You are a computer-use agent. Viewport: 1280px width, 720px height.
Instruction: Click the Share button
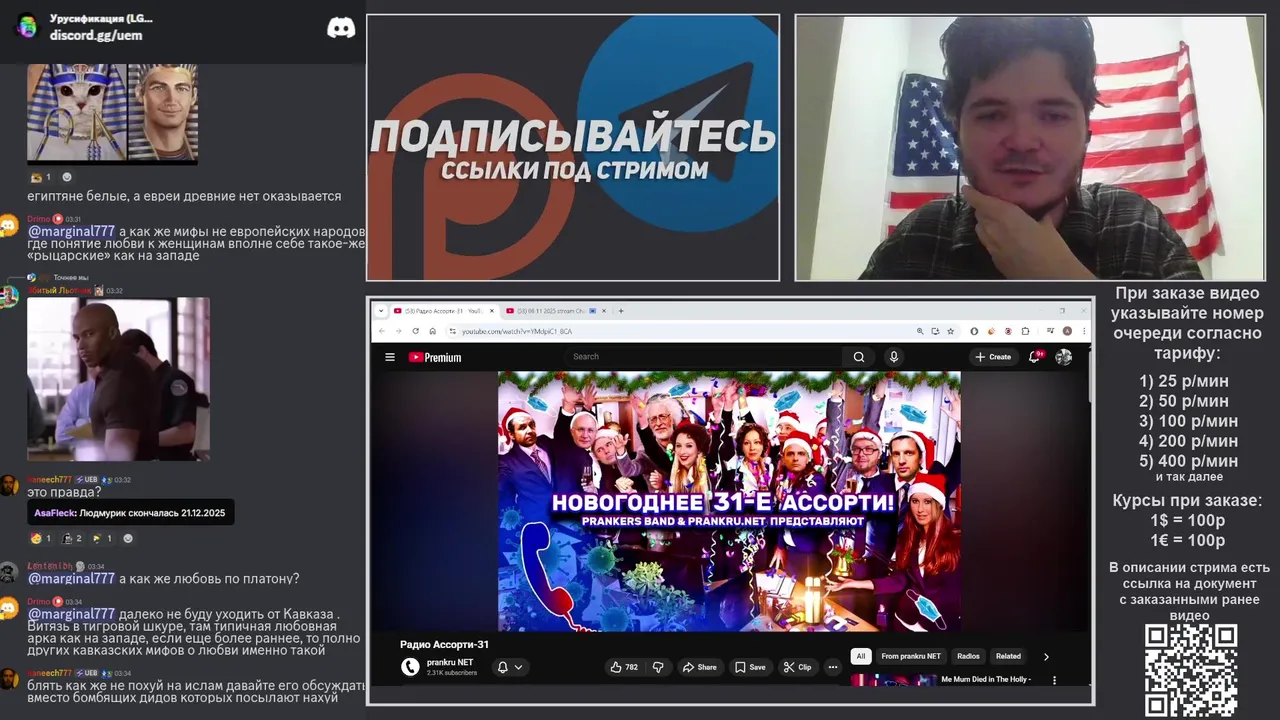[700, 667]
